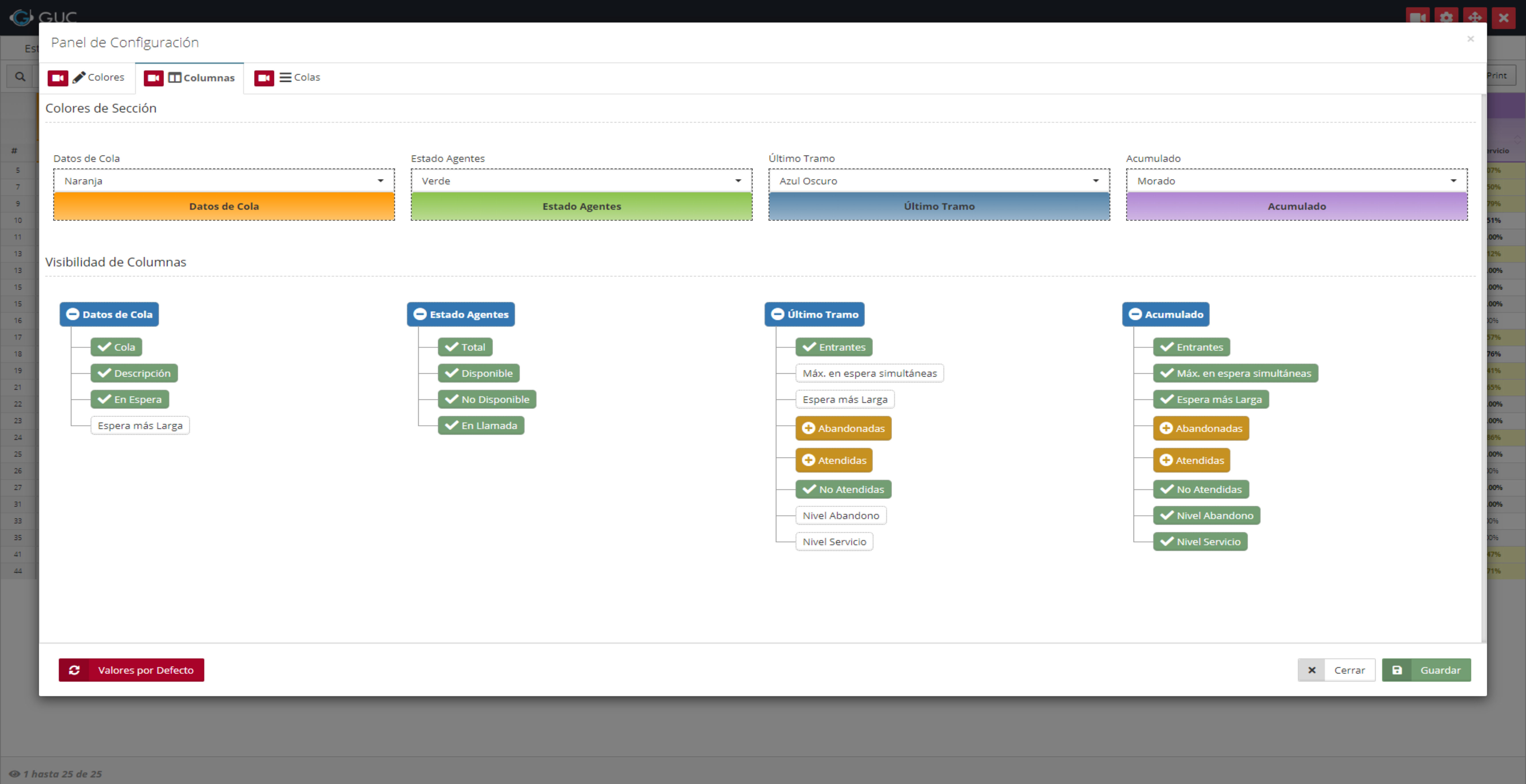The width and height of the screenshot is (1526, 784).
Task: Enable Espera más Larga under Datos de Cola
Action: click(x=140, y=425)
